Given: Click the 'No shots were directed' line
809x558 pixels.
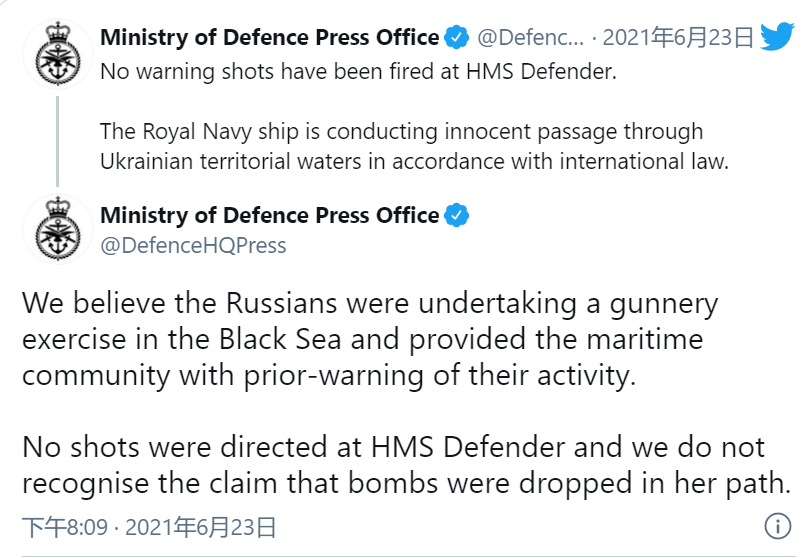Looking at the screenshot, I should [393, 446].
